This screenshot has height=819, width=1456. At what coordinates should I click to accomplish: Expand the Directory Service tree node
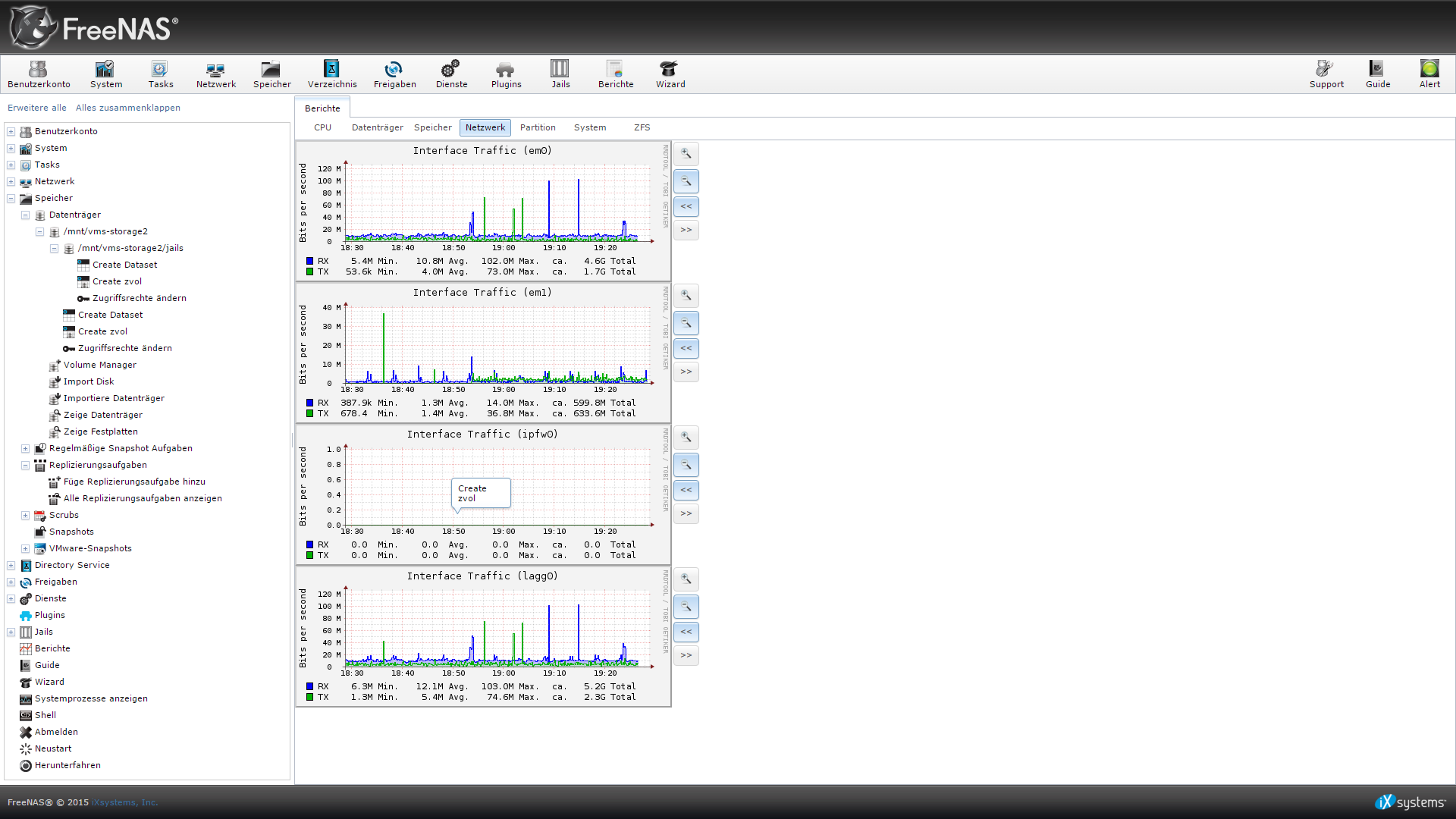point(11,565)
